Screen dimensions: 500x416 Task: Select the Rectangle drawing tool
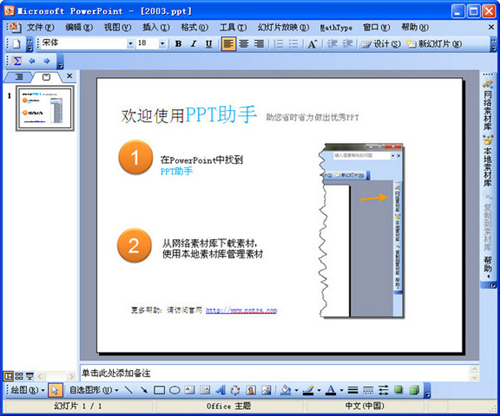click(x=159, y=390)
